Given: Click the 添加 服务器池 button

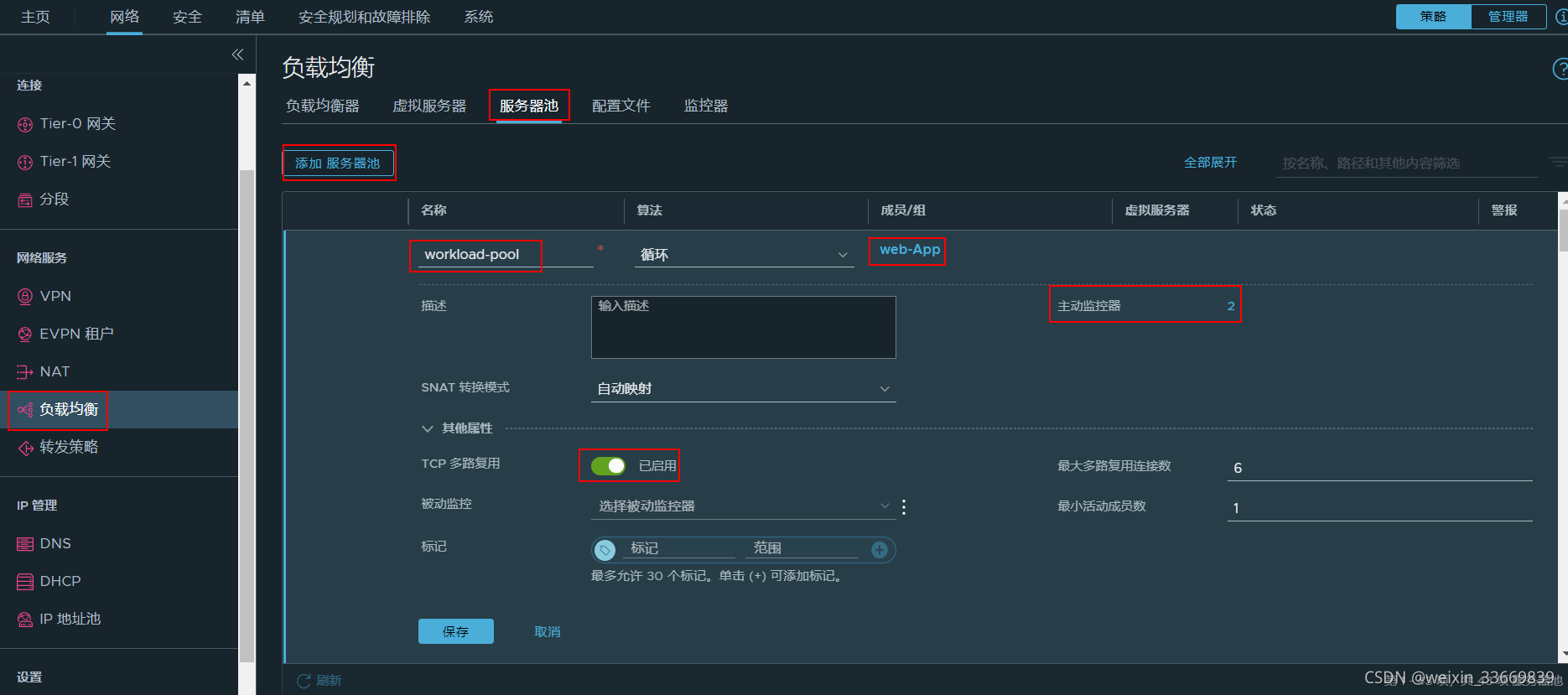Looking at the screenshot, I should click(x=338, y=163).
